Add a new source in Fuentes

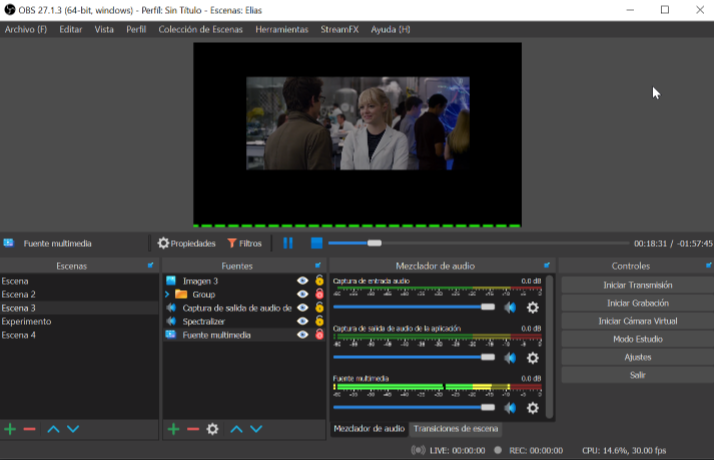(x=173, y=429)
